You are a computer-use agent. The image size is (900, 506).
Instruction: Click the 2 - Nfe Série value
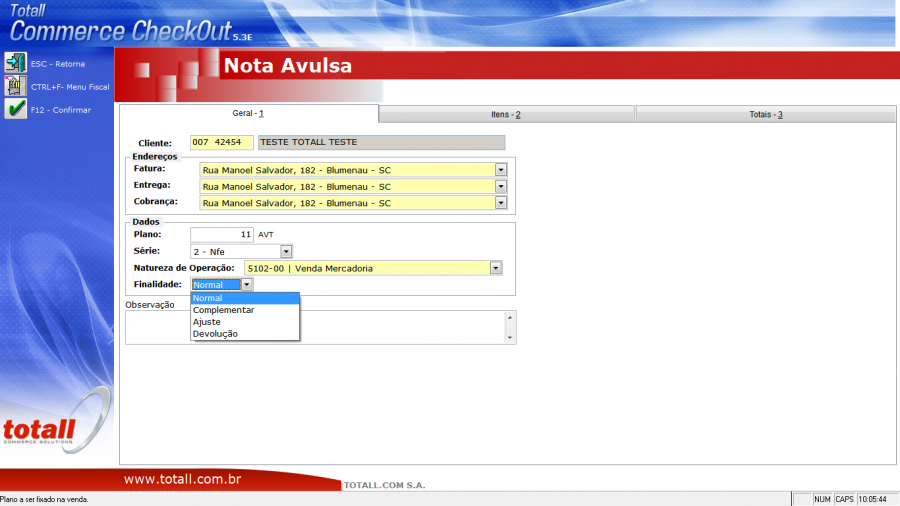pyautogui.click(x=209, y=252)
